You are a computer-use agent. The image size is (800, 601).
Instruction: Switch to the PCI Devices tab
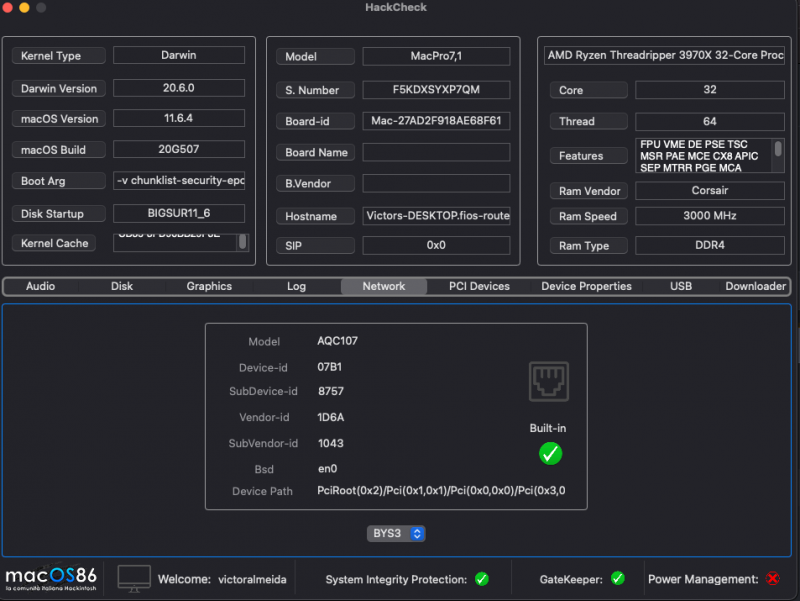[x=478, y=286]
